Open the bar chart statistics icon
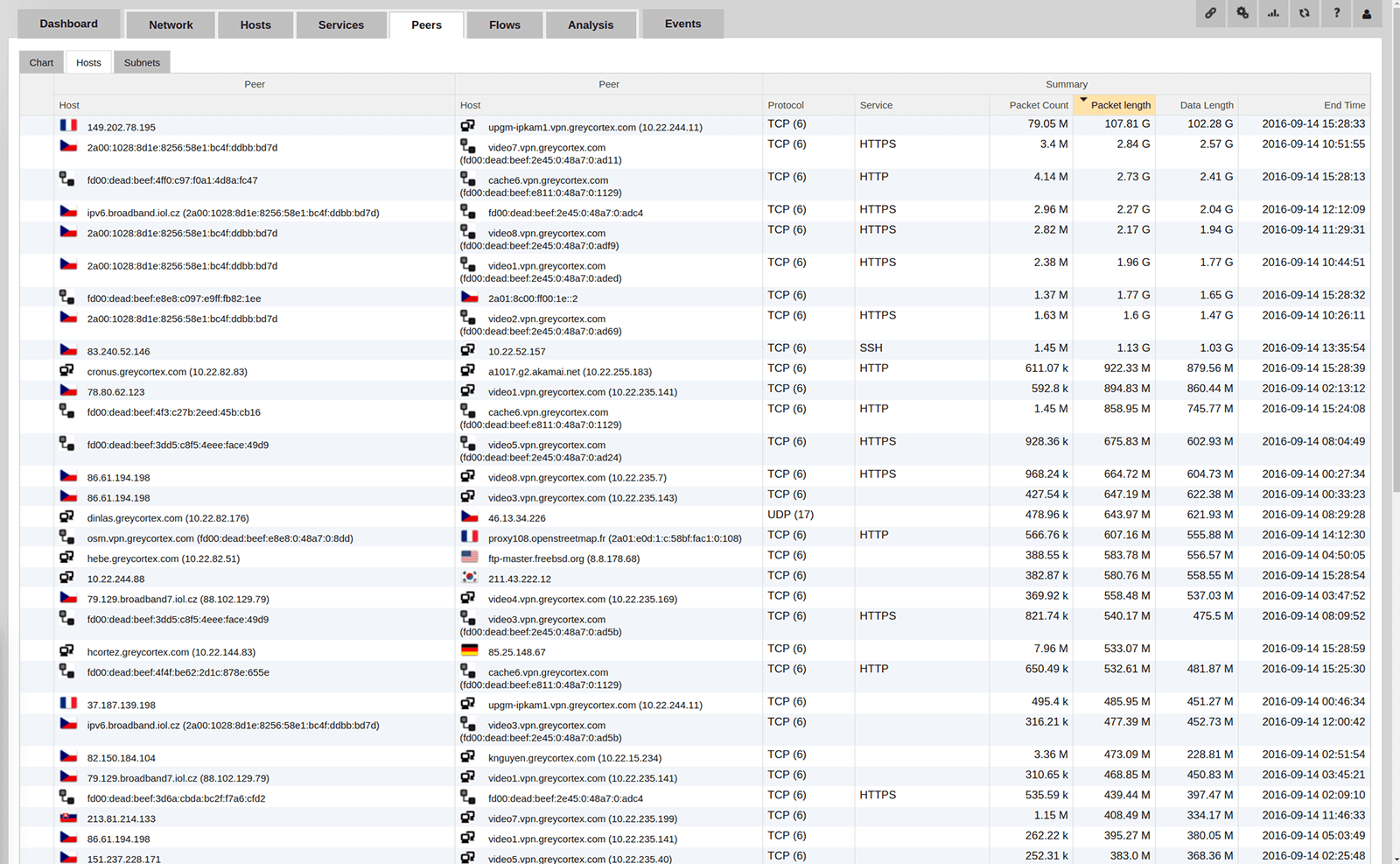Image resolution: width=1400 pixels, height=864 pixels. pos(1273,13)
